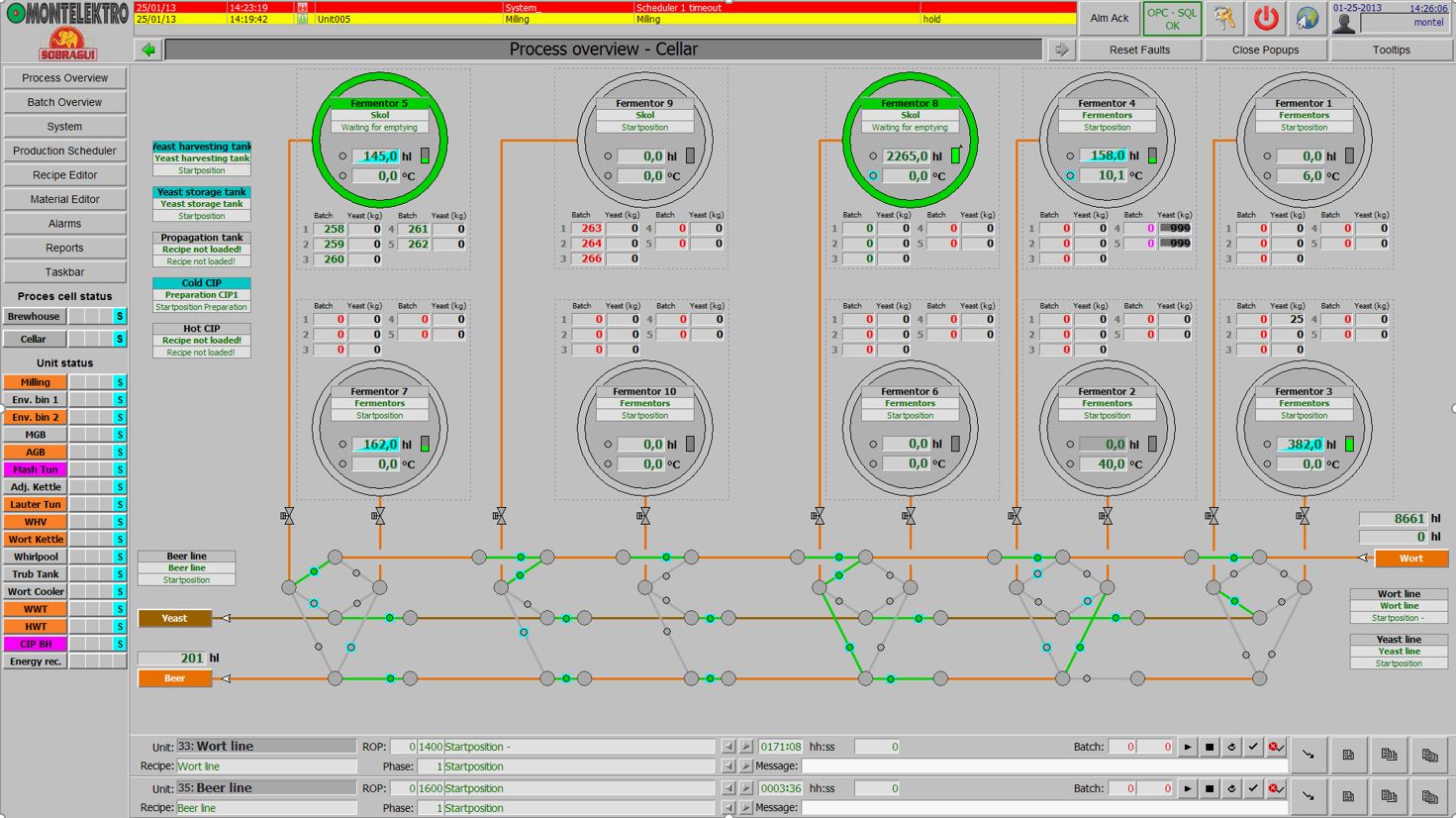Click next ROP arrow in Wort line row

click(746, 747)
